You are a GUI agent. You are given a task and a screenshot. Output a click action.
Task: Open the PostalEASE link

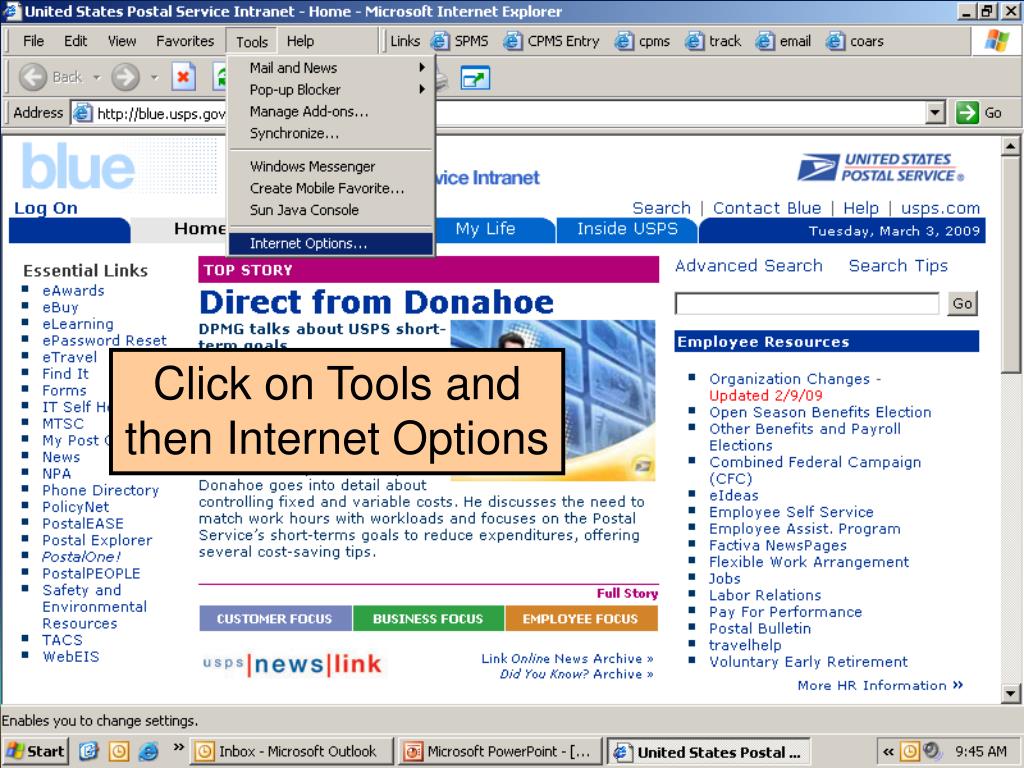coord(83,524)
